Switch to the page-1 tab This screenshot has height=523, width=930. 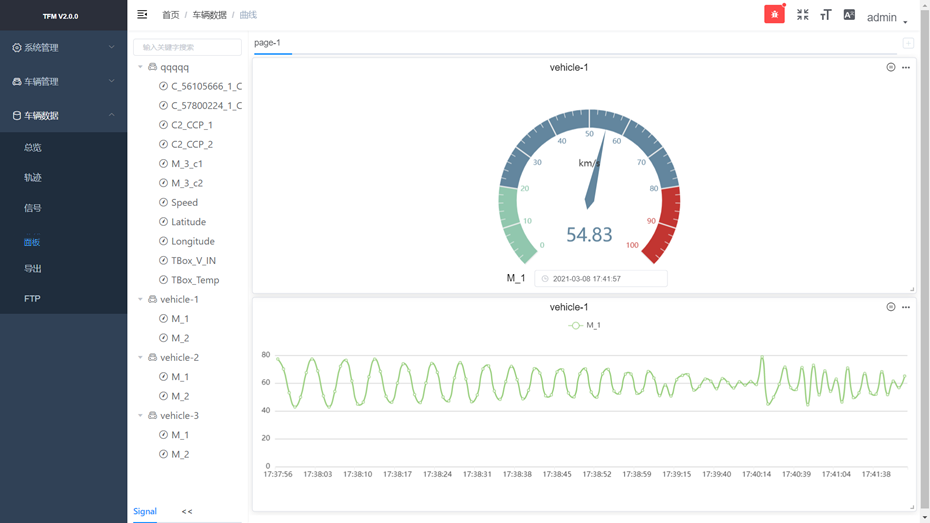pos(267,43)
